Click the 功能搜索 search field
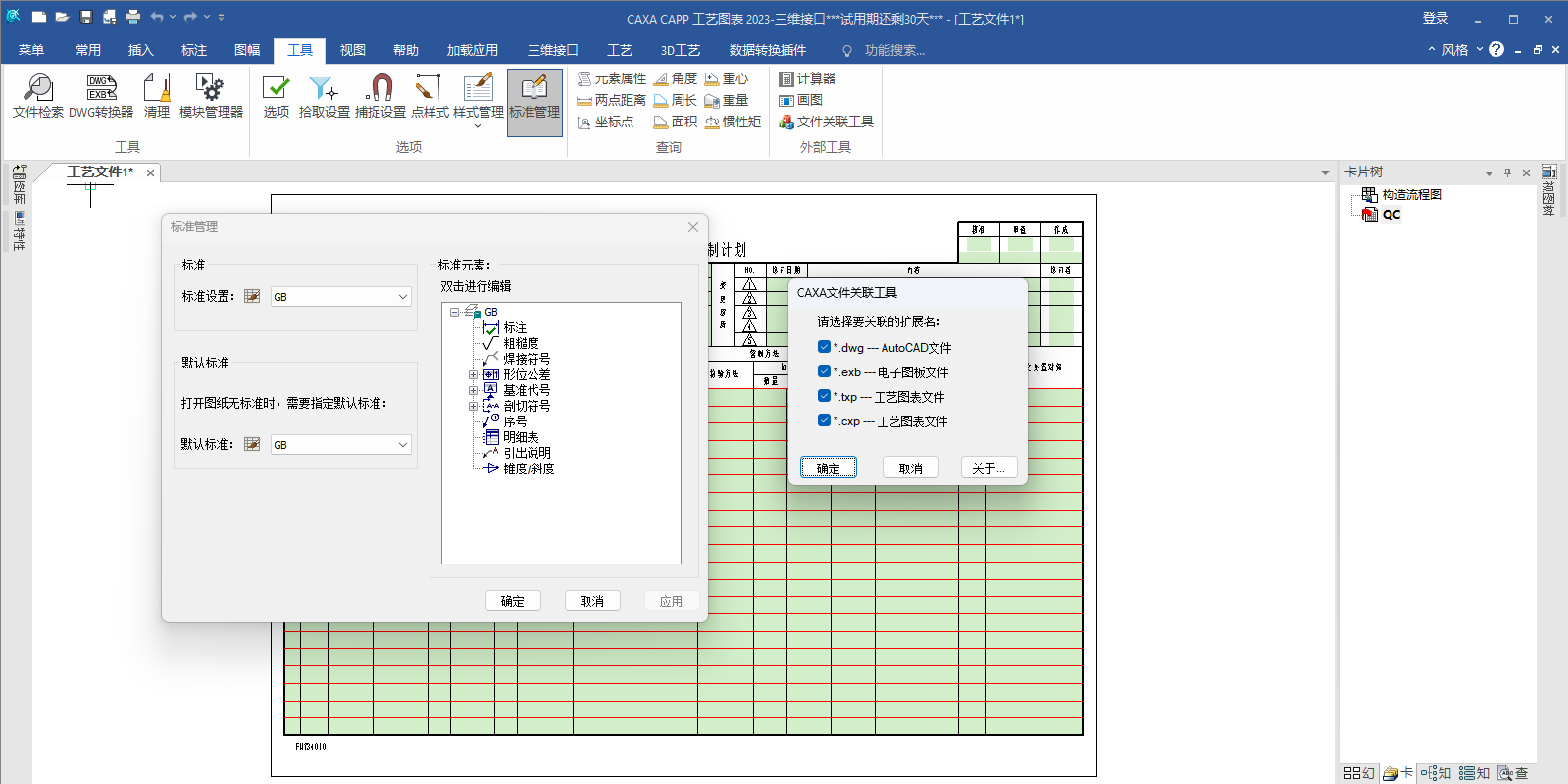 pos(894,50)
